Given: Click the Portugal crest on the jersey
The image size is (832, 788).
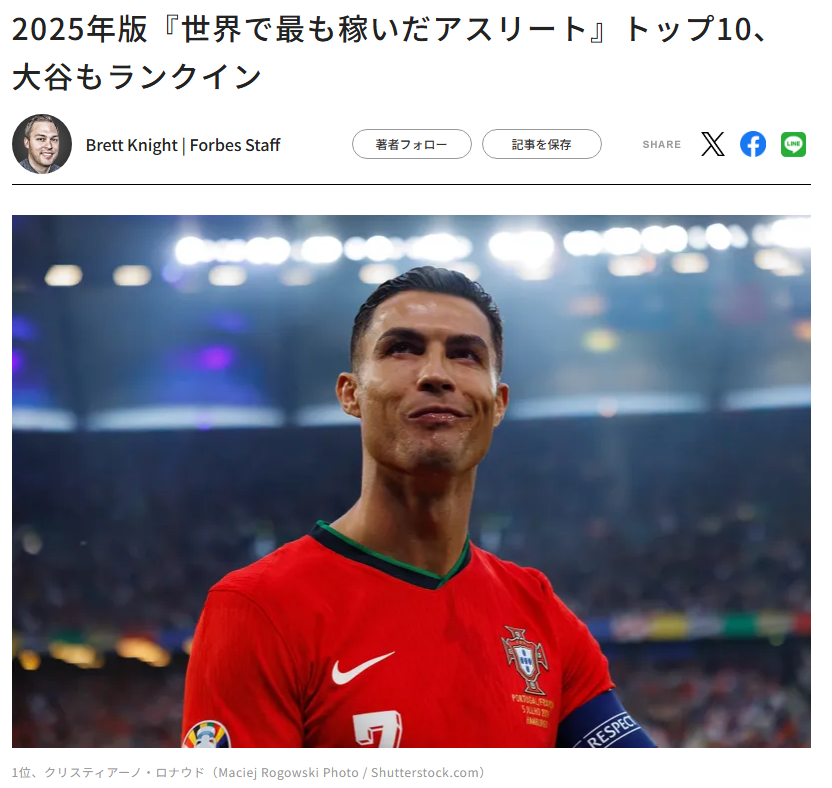Looking at the screenshot, I should pos(525,659).
